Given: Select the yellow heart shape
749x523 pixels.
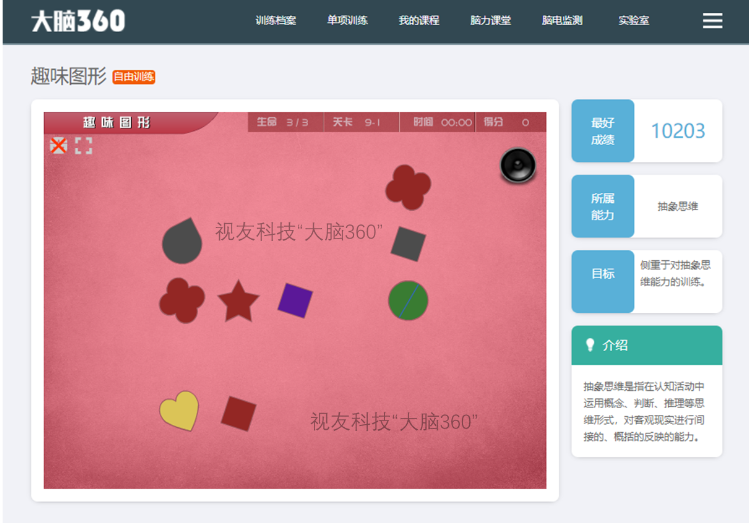Looking at the screenshot, I should pos(179,411).
